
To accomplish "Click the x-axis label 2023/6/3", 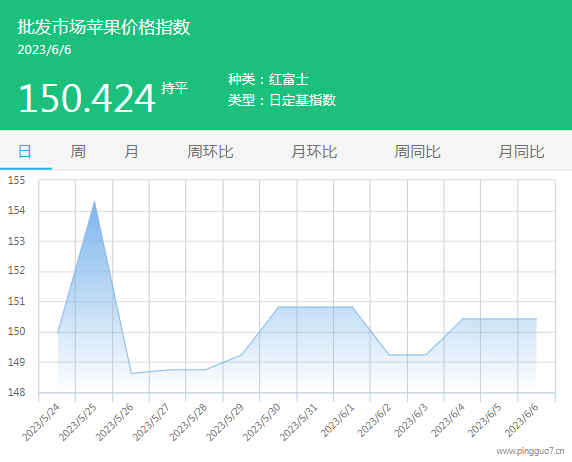I will point(411,421).
